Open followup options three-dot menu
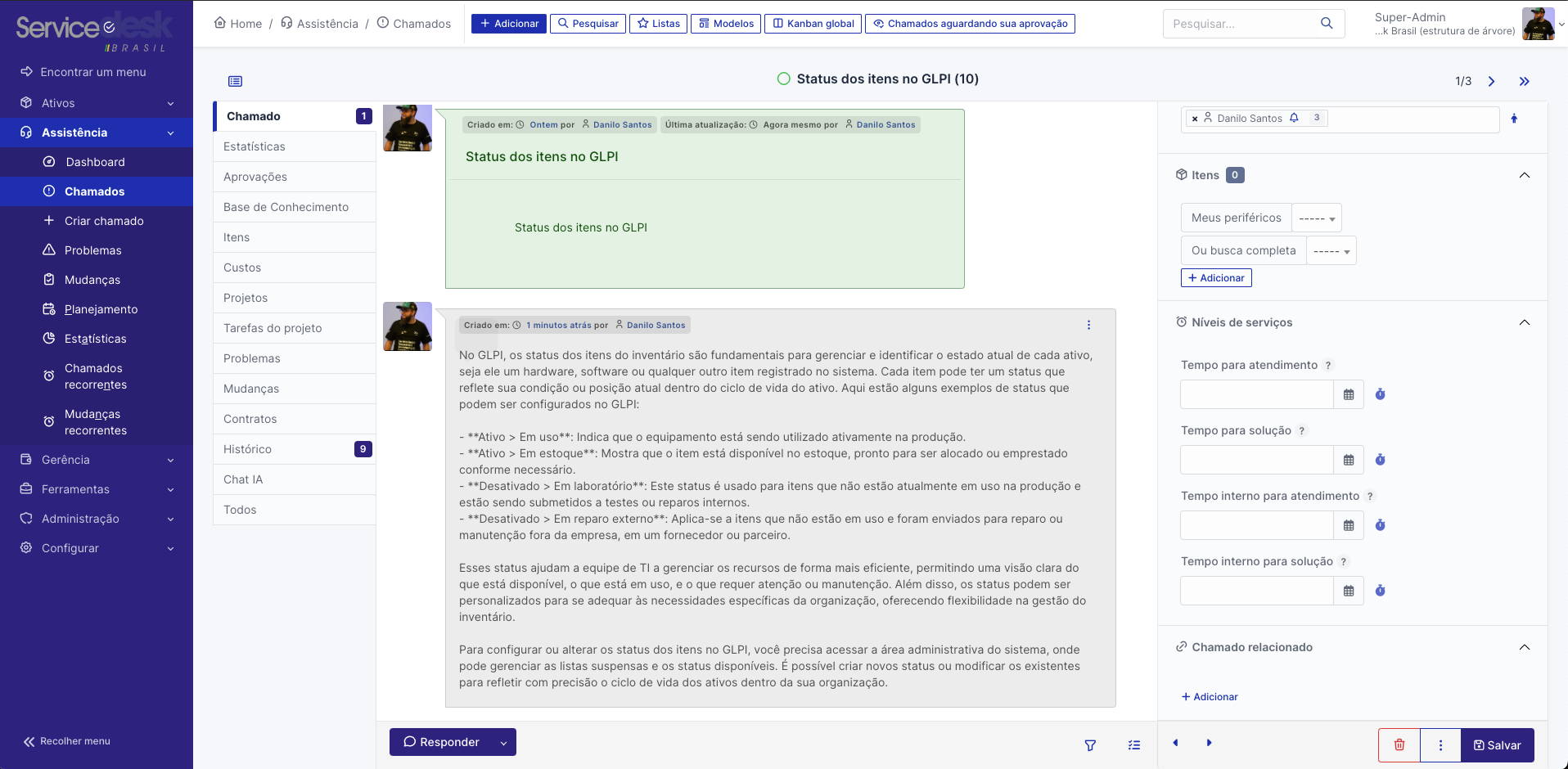 [x=1088, y=325]
